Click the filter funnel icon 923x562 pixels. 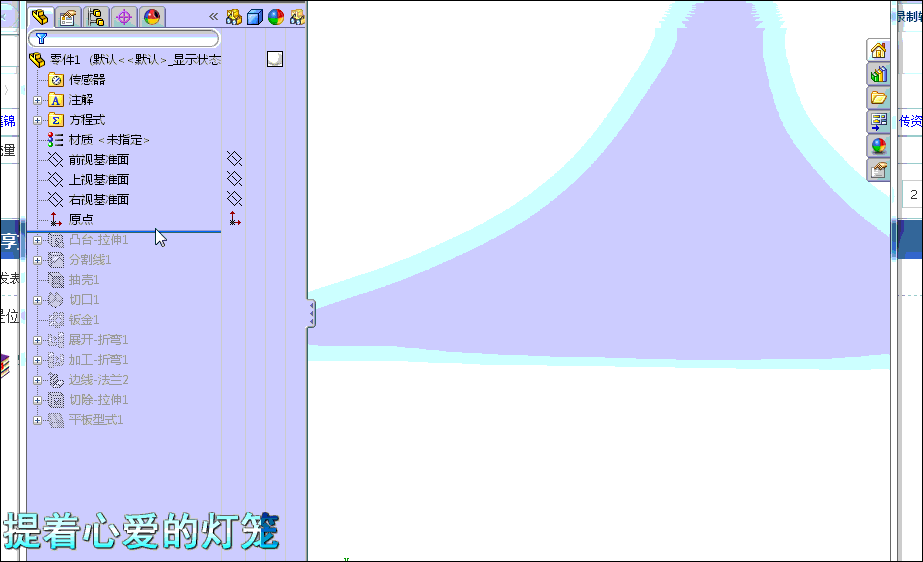41,39
